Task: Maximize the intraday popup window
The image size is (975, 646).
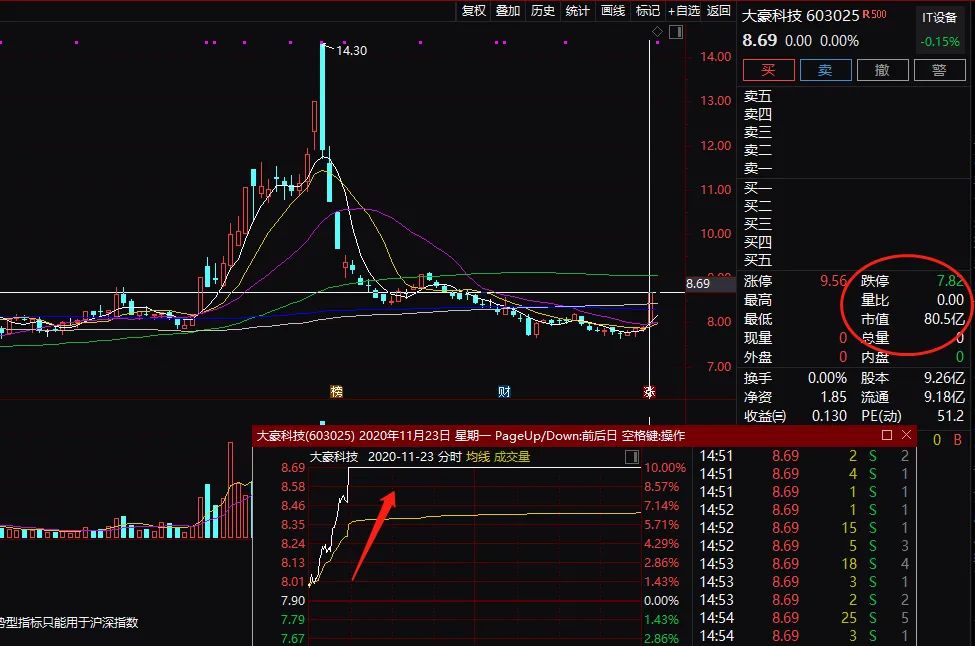Action: coord(886,435)
